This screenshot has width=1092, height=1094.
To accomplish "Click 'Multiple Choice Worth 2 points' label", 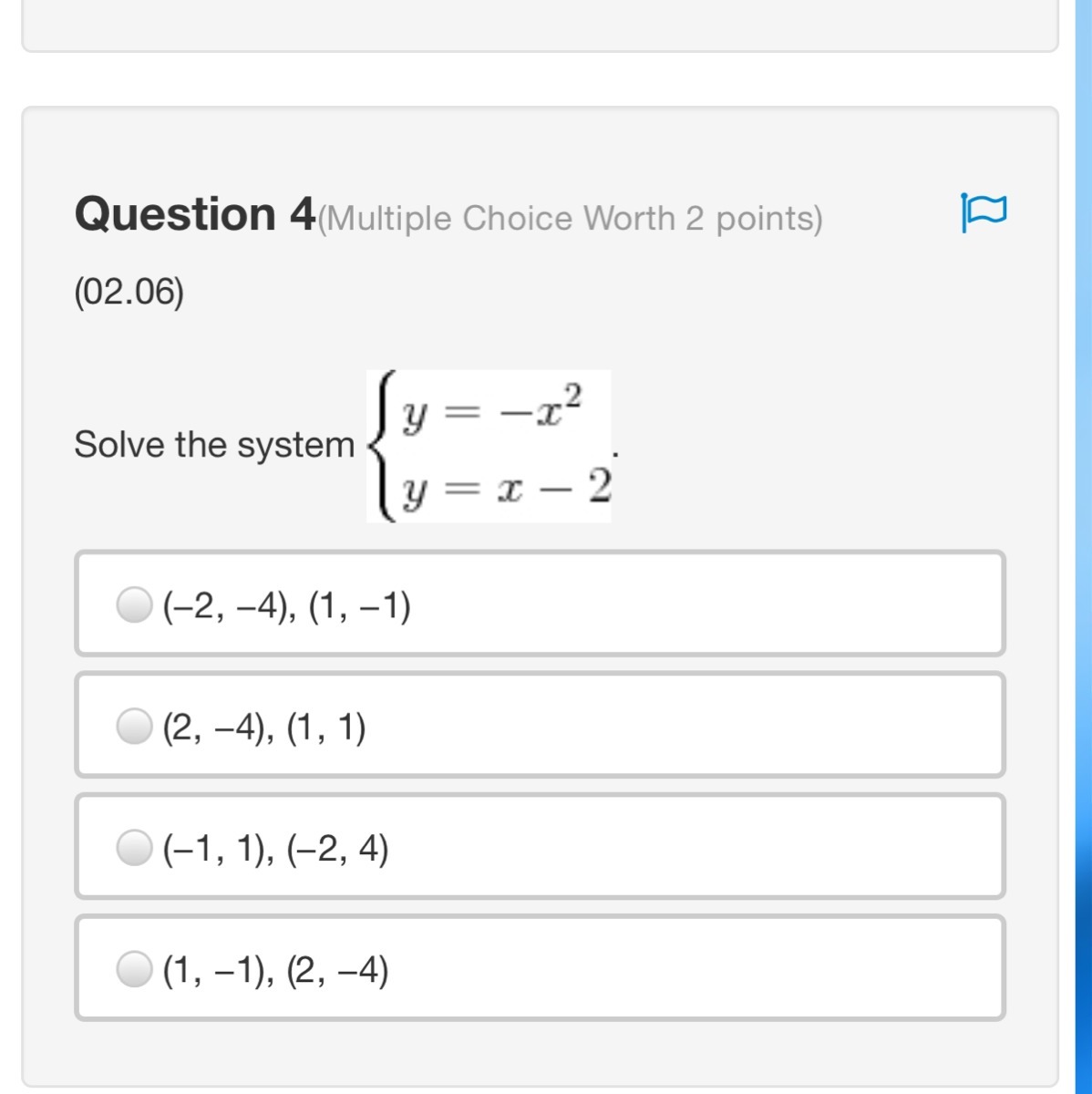I will coord(572,219).
